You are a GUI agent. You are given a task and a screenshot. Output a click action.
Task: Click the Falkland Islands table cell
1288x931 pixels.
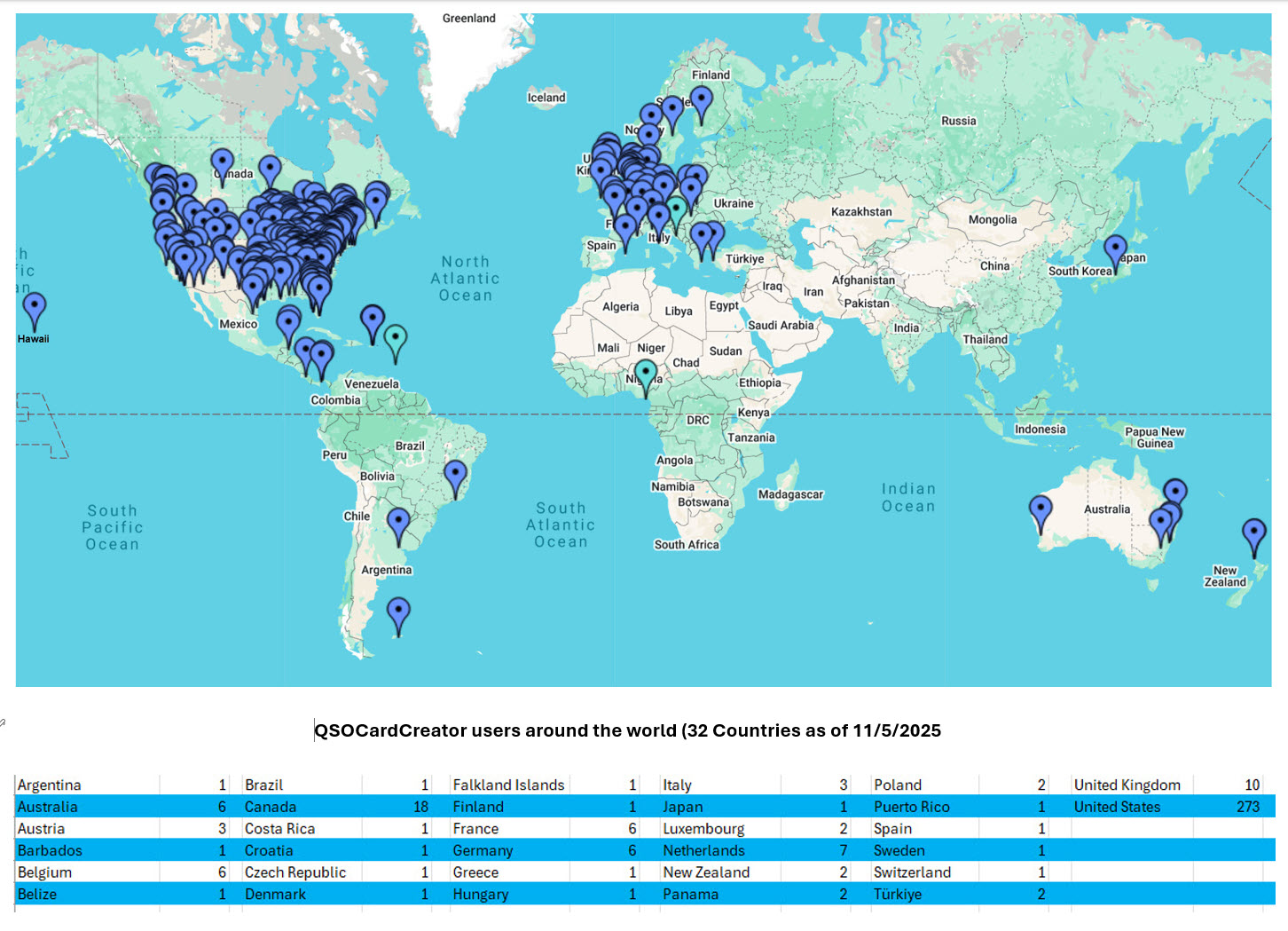[508, 785]
